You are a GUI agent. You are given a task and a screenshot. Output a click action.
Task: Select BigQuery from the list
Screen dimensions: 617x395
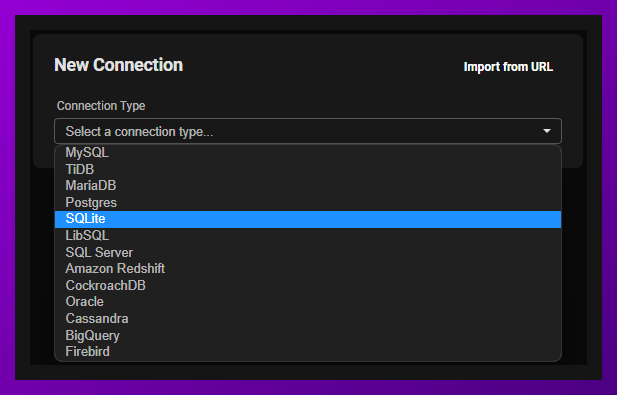click(x=308, y=335)
